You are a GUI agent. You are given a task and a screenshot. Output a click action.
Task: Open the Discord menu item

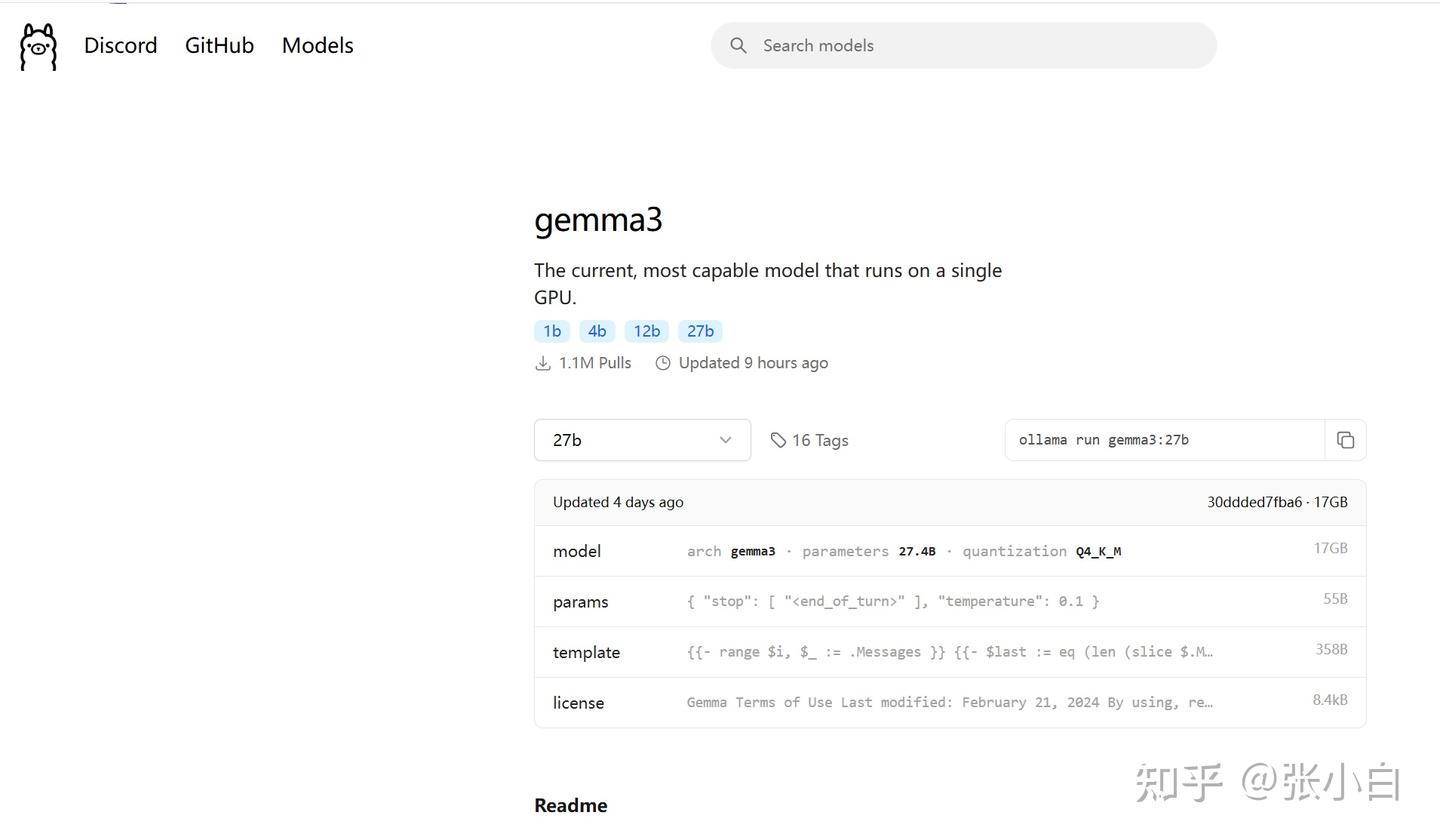[120, 45]
